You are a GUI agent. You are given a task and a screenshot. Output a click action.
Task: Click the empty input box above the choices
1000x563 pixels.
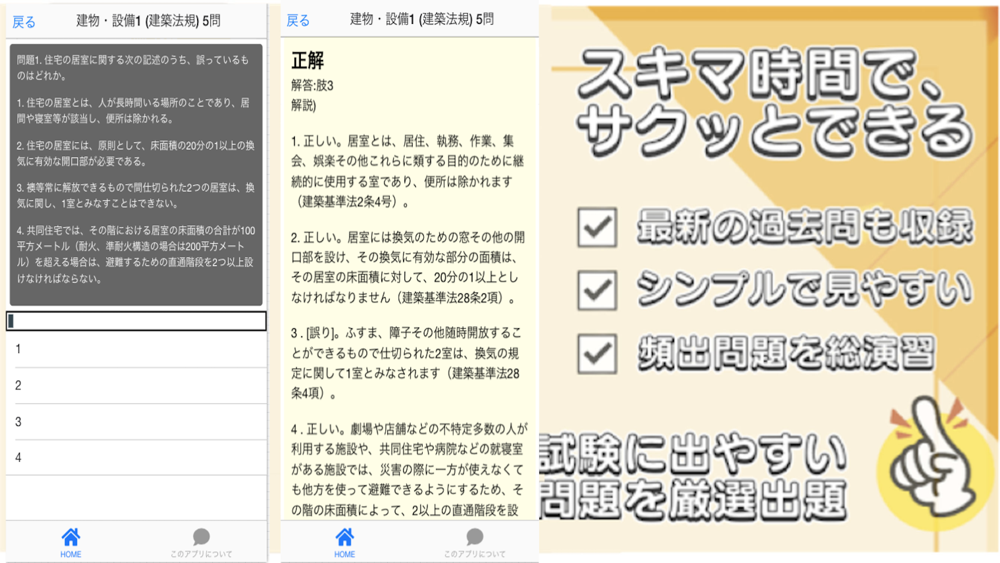(x=136, y=321)
